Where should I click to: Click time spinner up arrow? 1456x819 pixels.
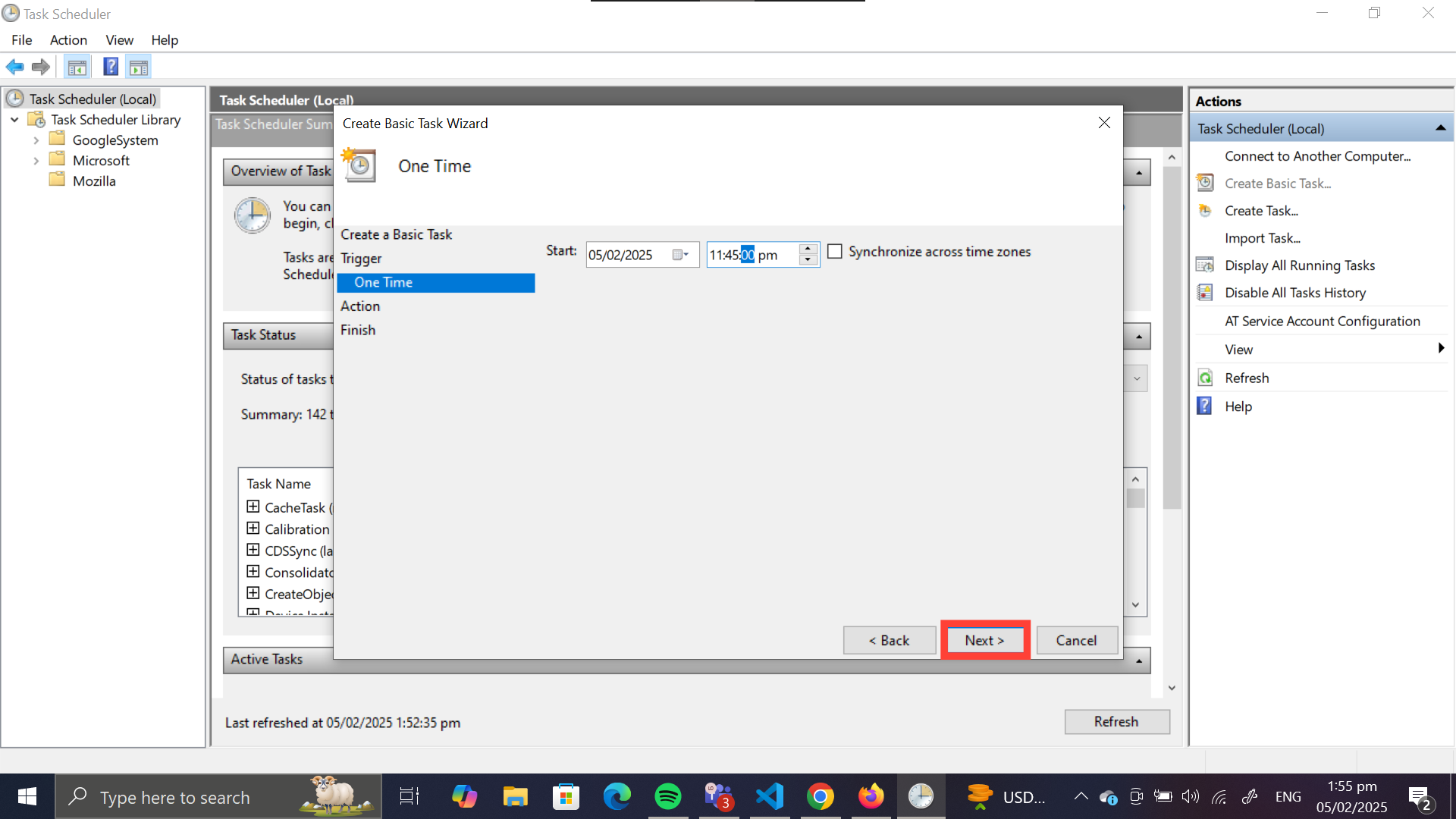[x=808, y=249]
